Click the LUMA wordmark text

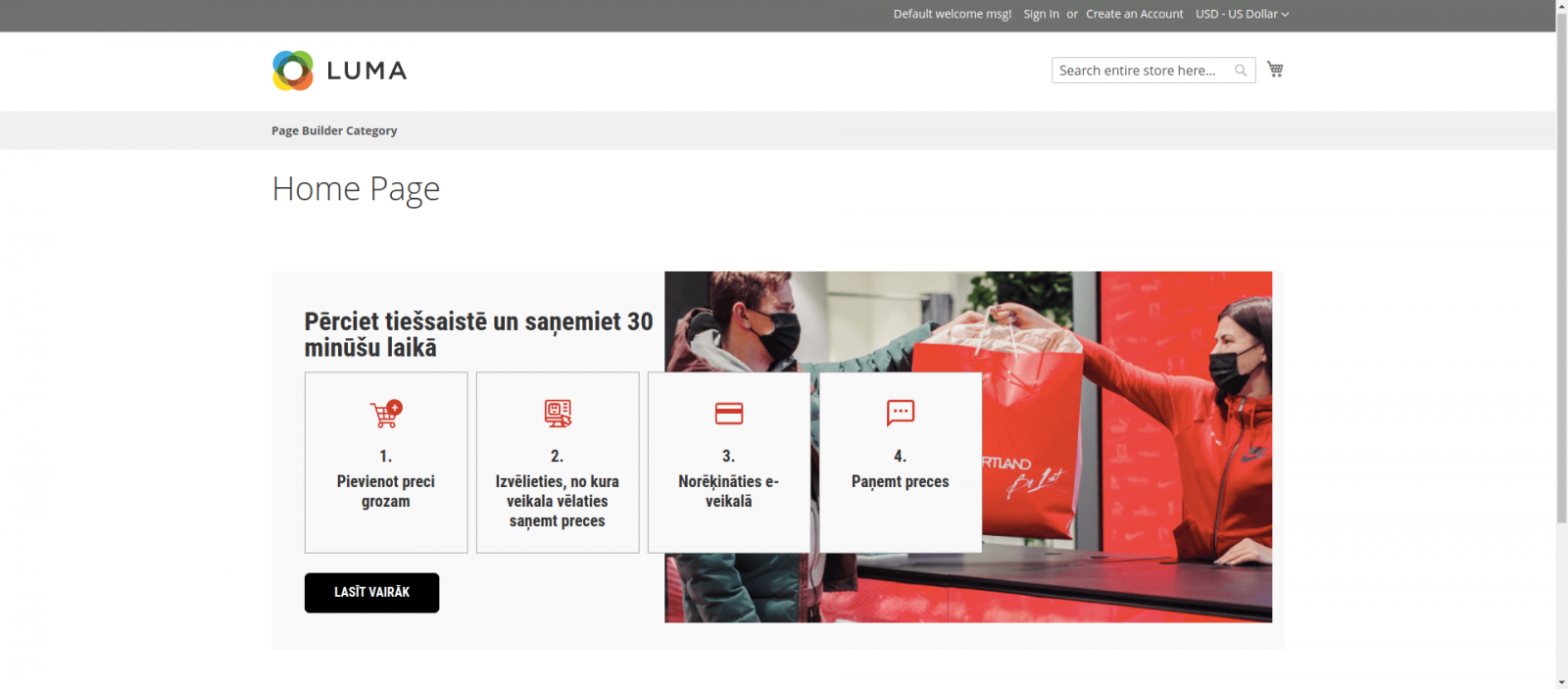click(367, 71)
